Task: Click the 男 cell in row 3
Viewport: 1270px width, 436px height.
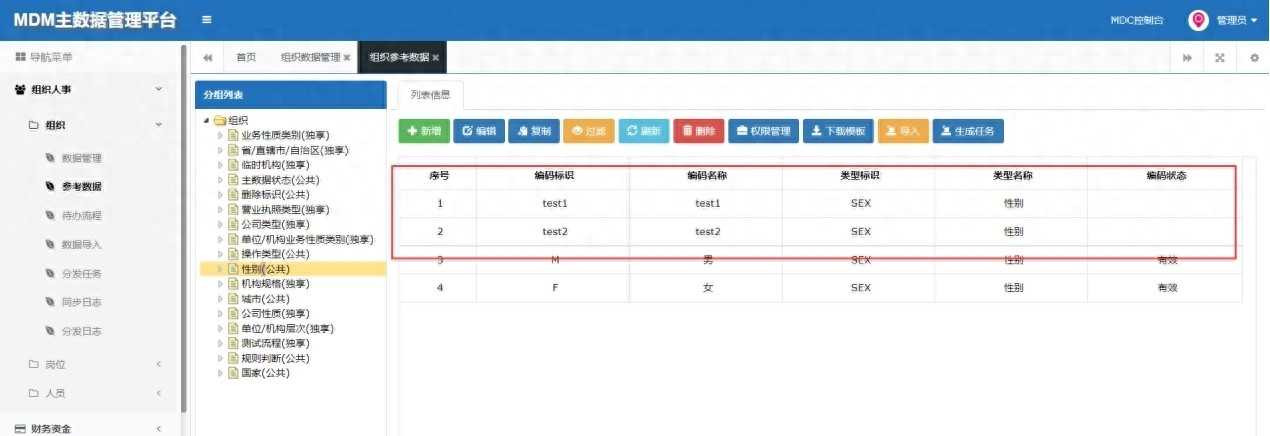Action: coord(707,259)
